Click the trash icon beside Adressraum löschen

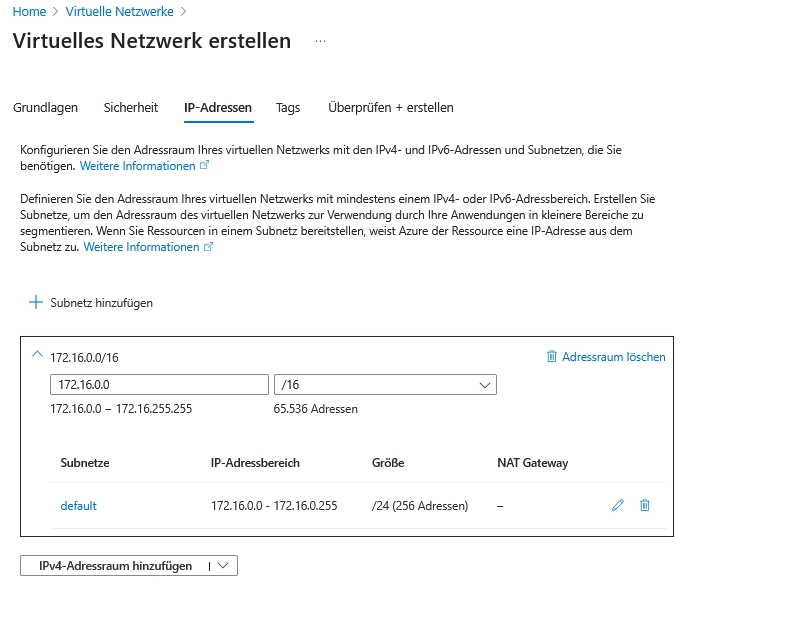point(552,357)
